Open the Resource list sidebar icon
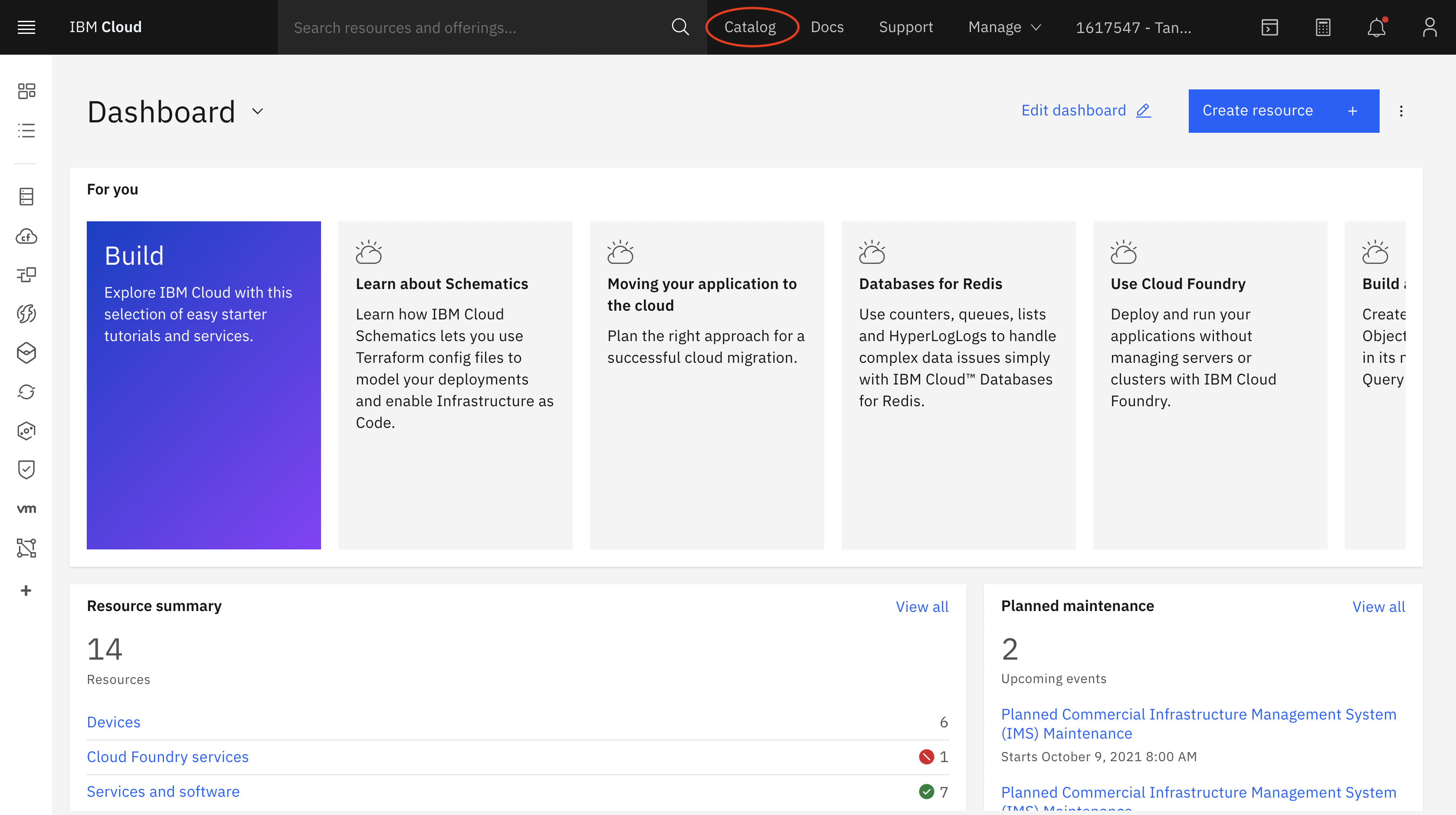 (x=26, y=131)
